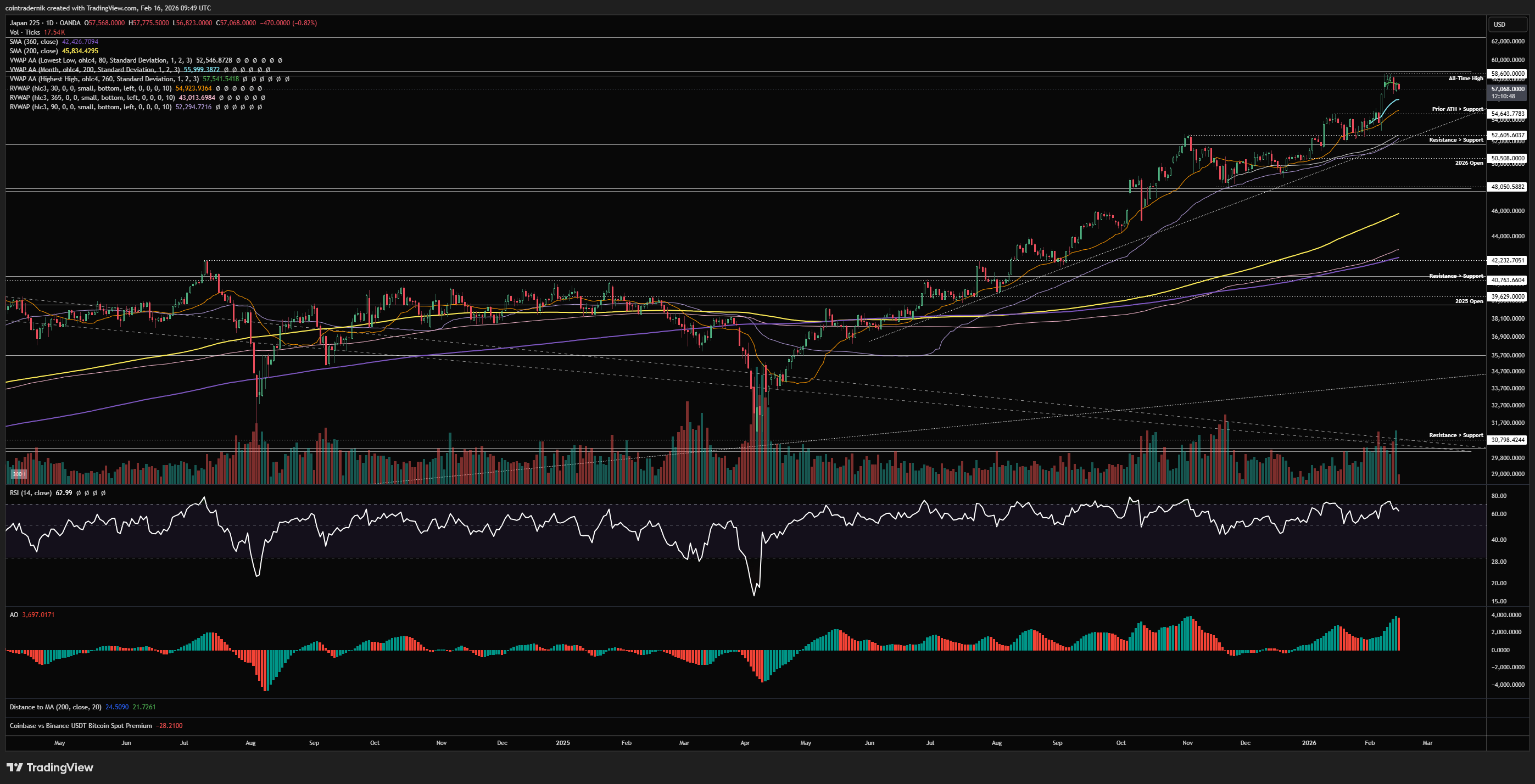Select the SMA (200, close) legend
This screenshot has width=1535, height=784.
pyautogui.click(x=34, y=51)
